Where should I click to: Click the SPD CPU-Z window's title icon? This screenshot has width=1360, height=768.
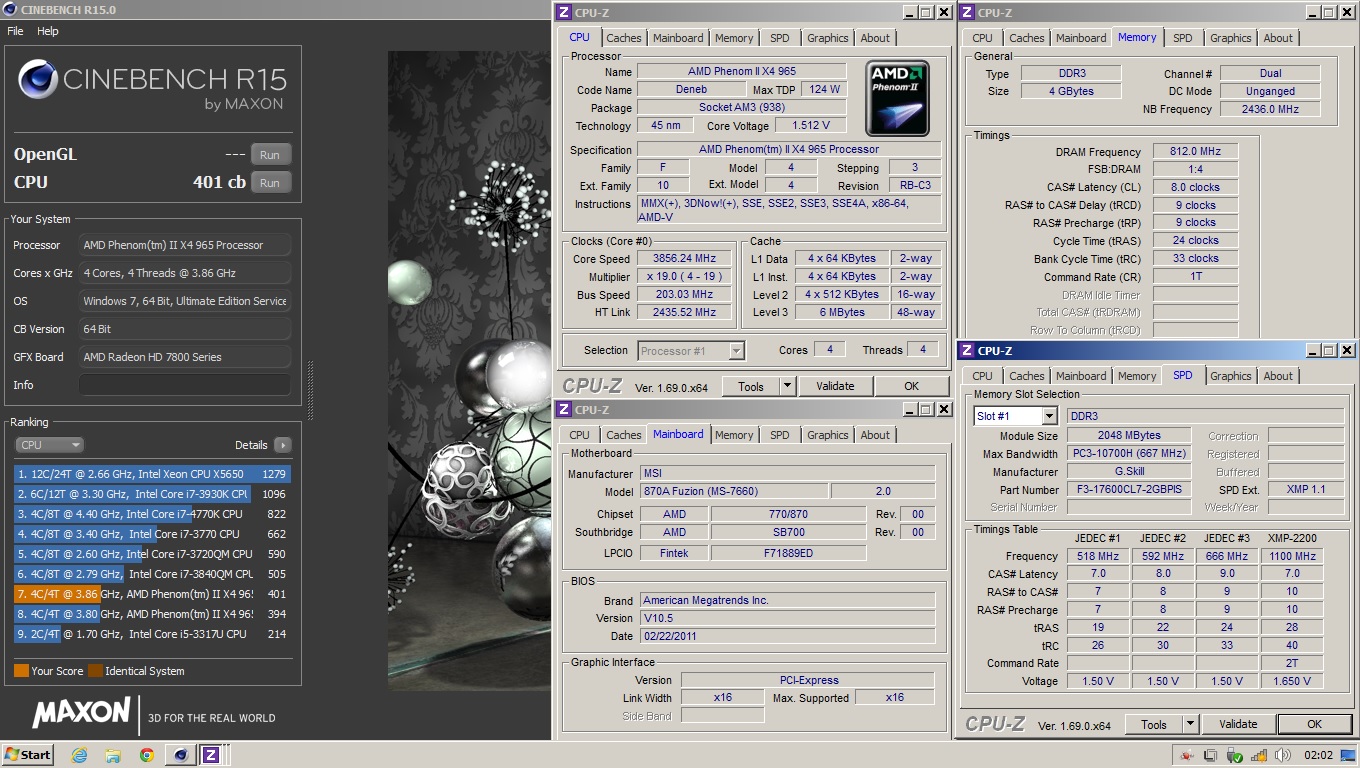(967, 350)
